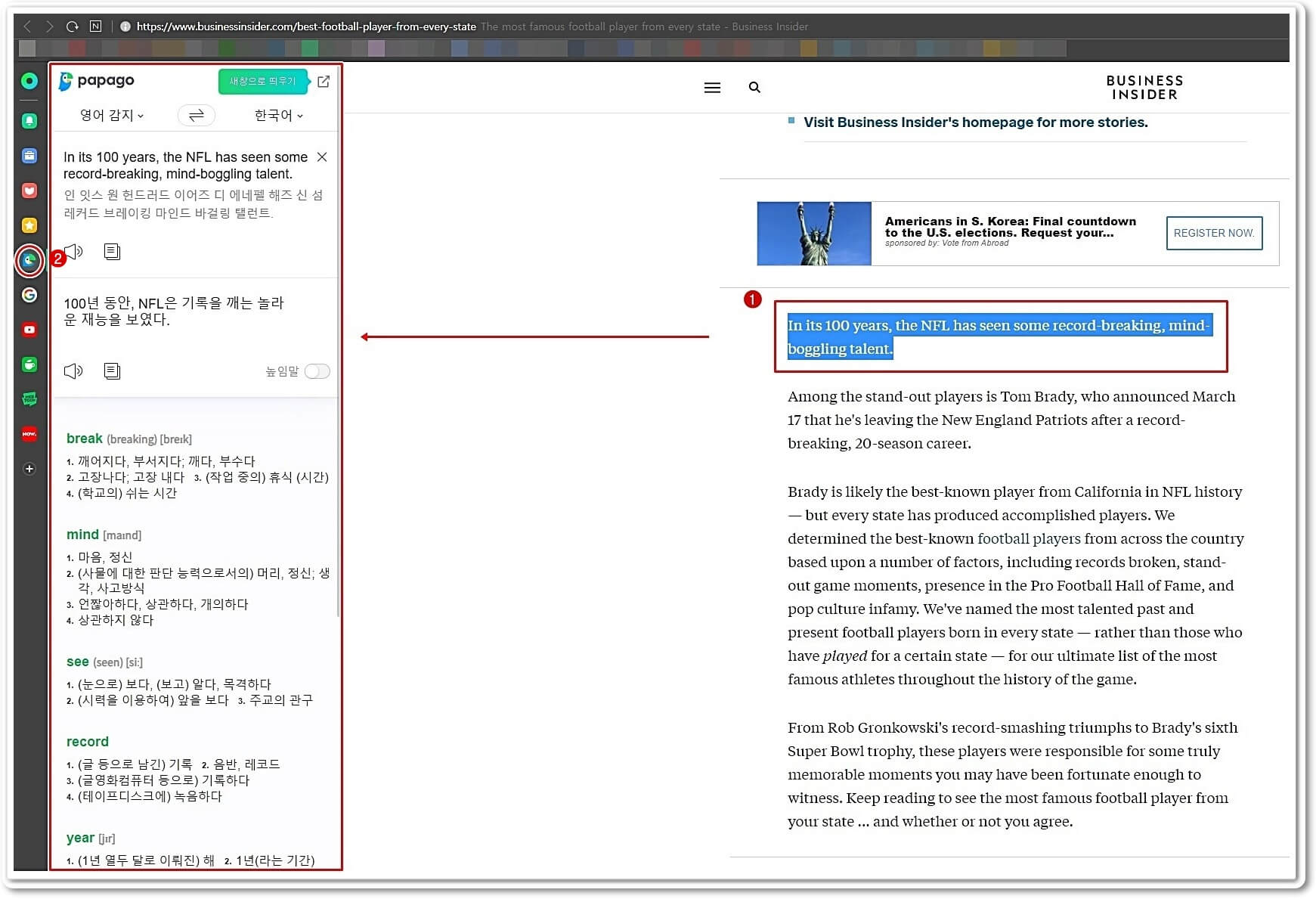Click the paragraph starting 'Among the stand-out players'
The image size is (1316, 899).
pos(1011,420)
